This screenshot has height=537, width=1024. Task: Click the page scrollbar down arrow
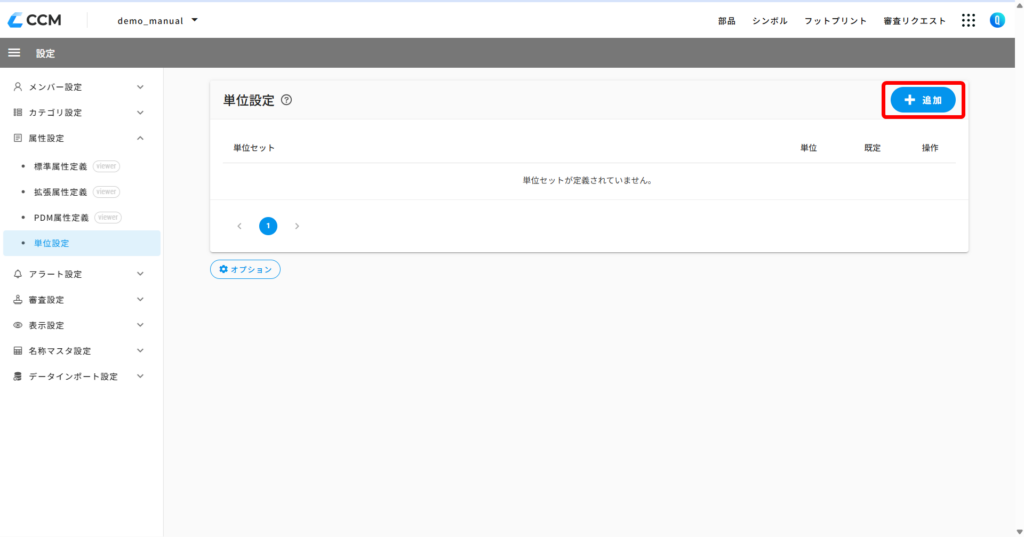coord(1019,532)
